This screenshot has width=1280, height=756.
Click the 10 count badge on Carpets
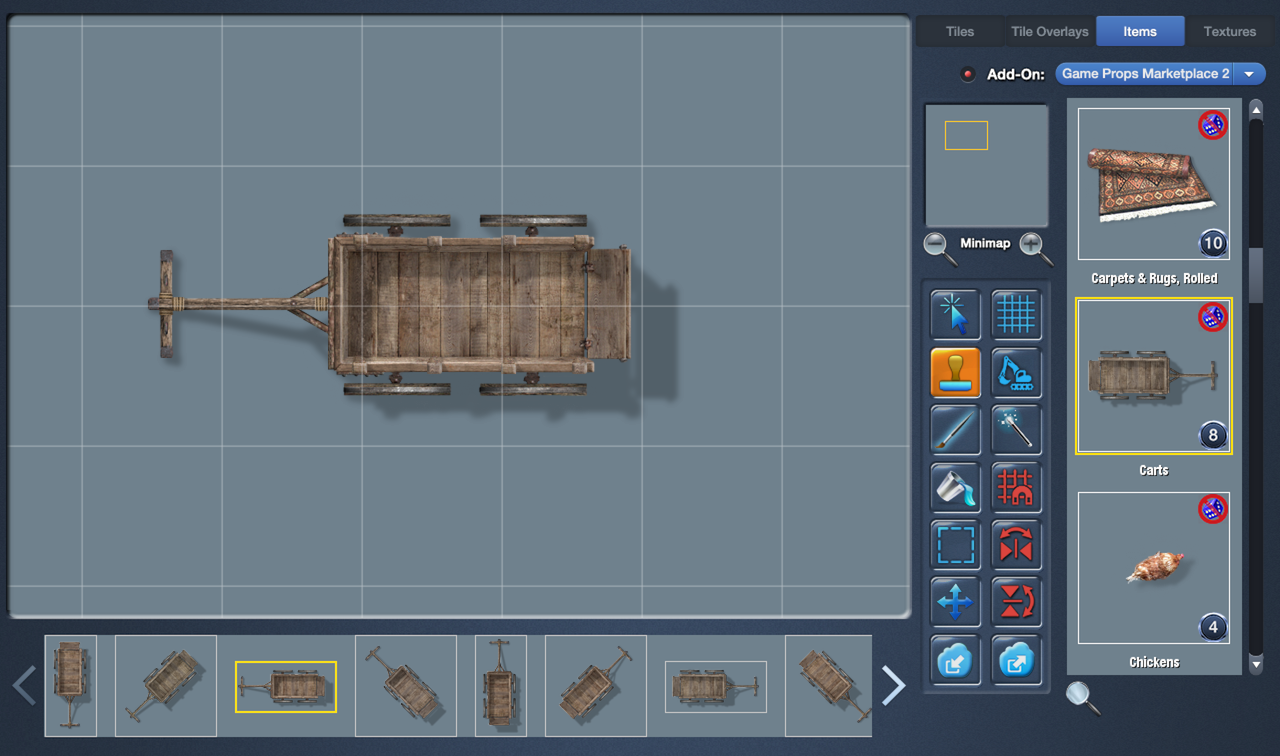[1213, 243]
